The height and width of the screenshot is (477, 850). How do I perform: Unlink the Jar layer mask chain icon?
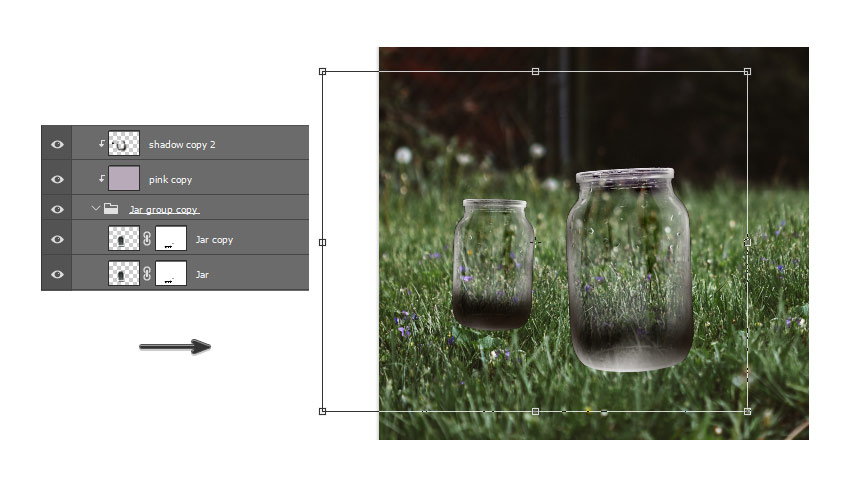click(x=147, y=273)
